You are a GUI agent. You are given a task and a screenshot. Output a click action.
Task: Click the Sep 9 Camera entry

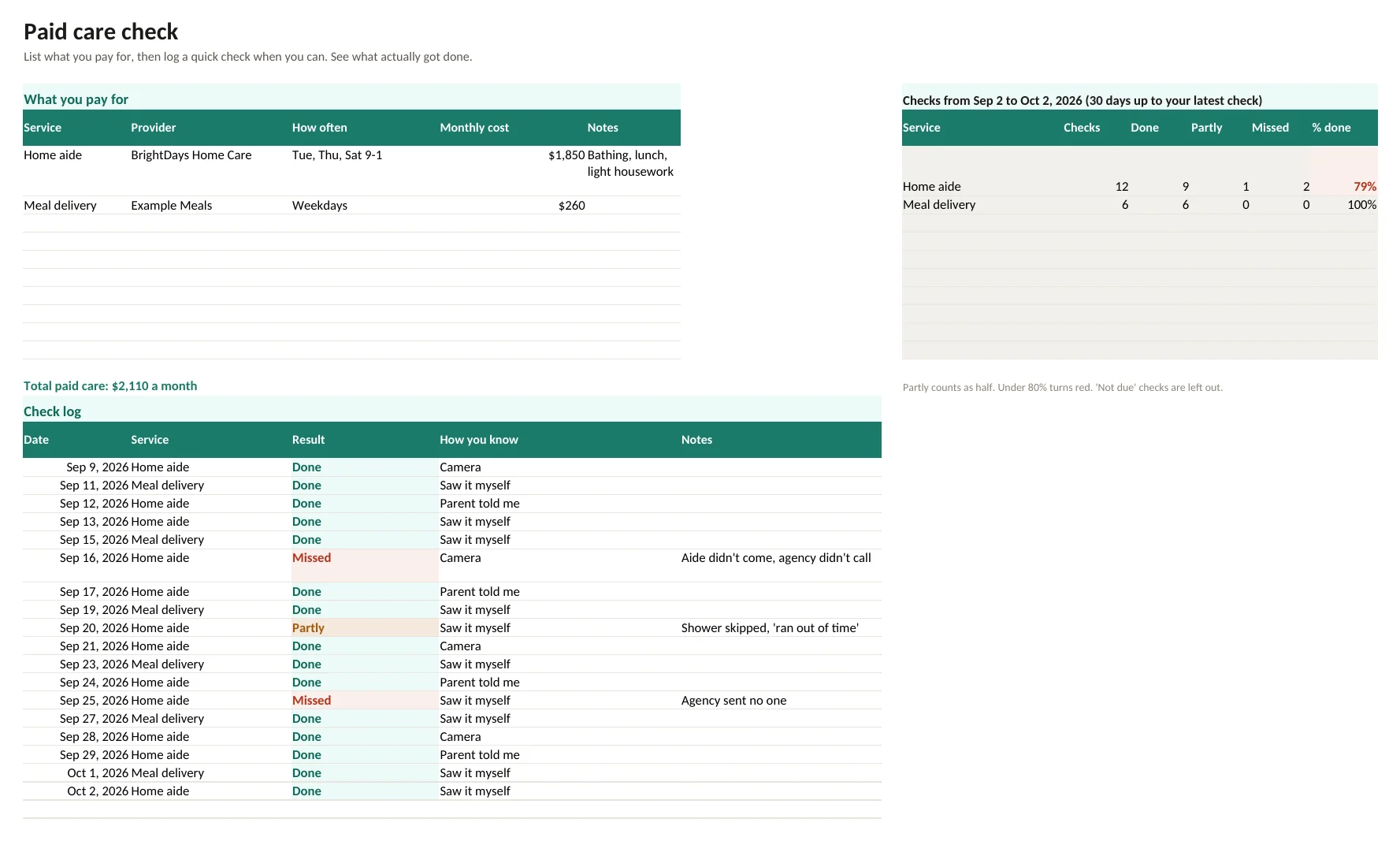click(x=460, y=467)
